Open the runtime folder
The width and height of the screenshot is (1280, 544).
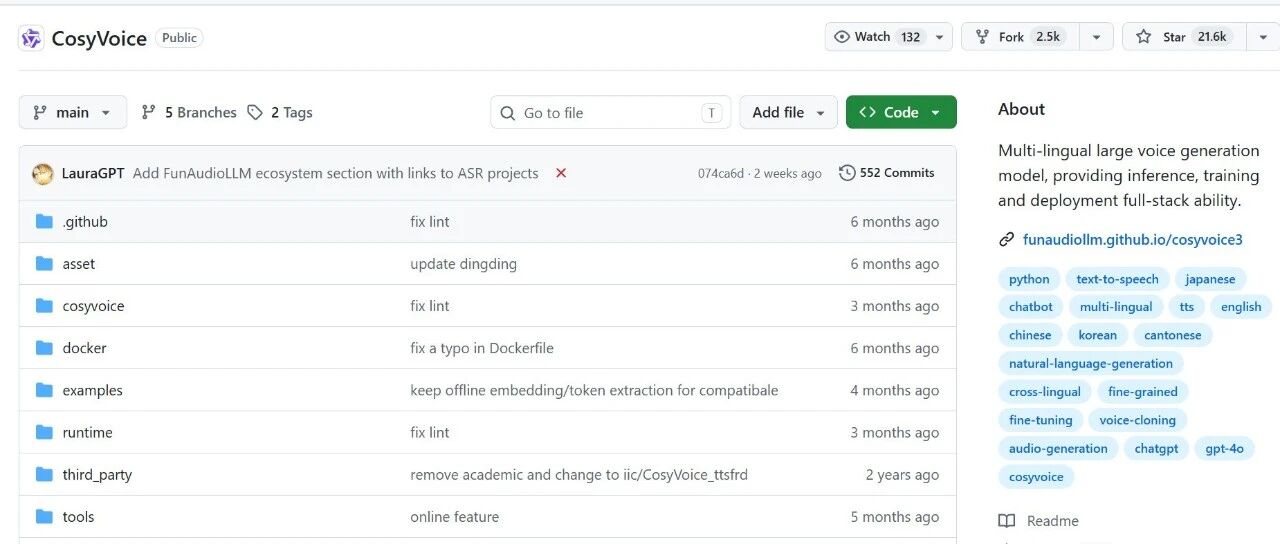point(87,432)
